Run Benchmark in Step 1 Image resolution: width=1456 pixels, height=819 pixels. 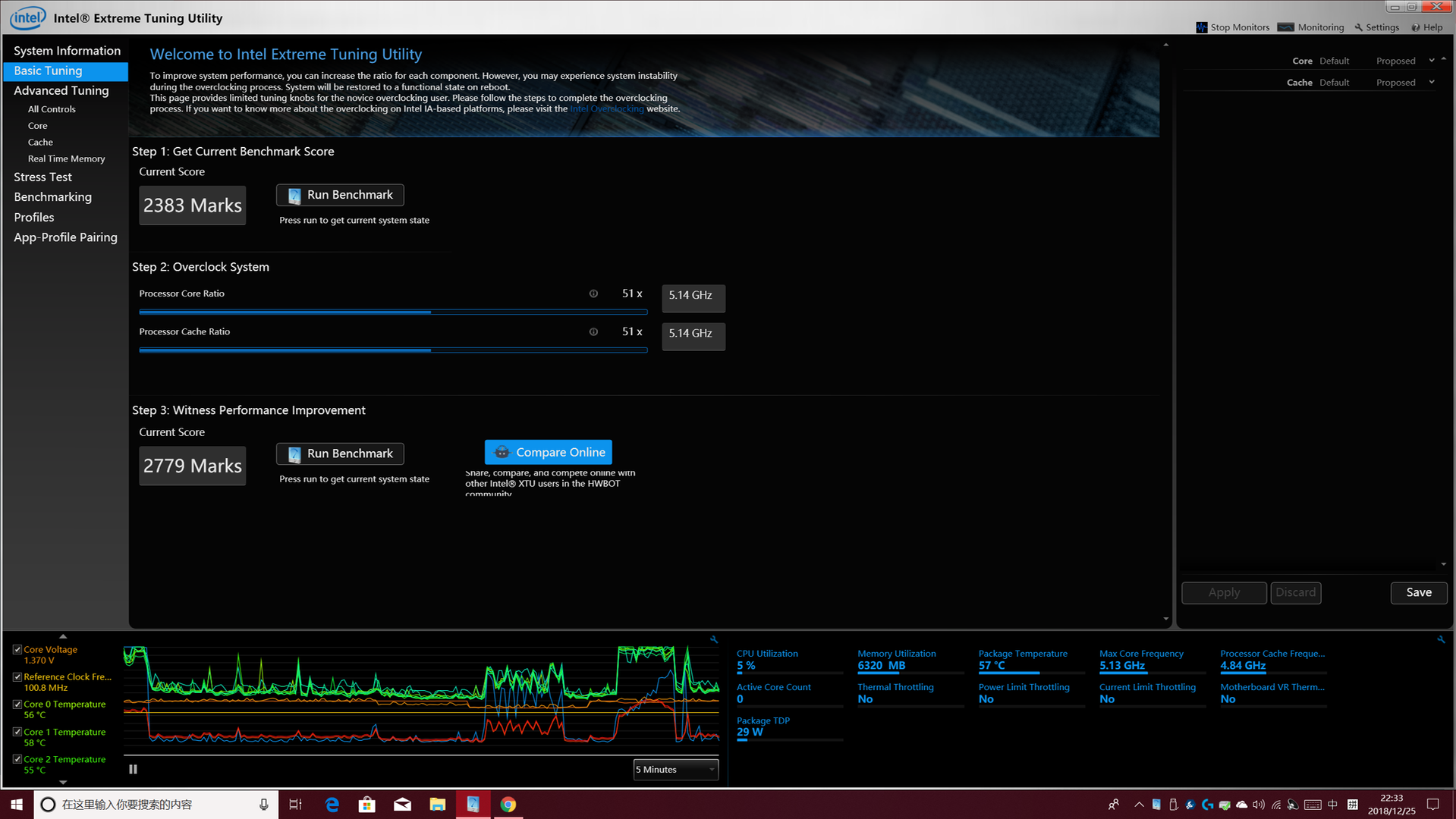coord(340,195)
